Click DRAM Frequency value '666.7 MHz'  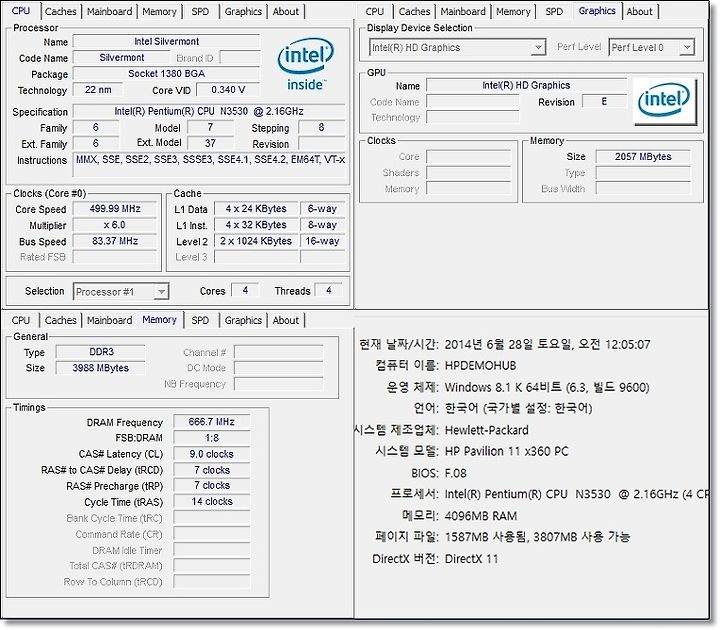(x=212, y=422)
